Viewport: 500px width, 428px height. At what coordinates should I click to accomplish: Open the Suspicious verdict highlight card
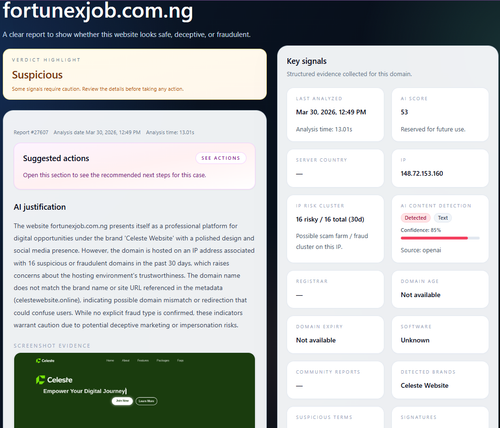(135, 74)
